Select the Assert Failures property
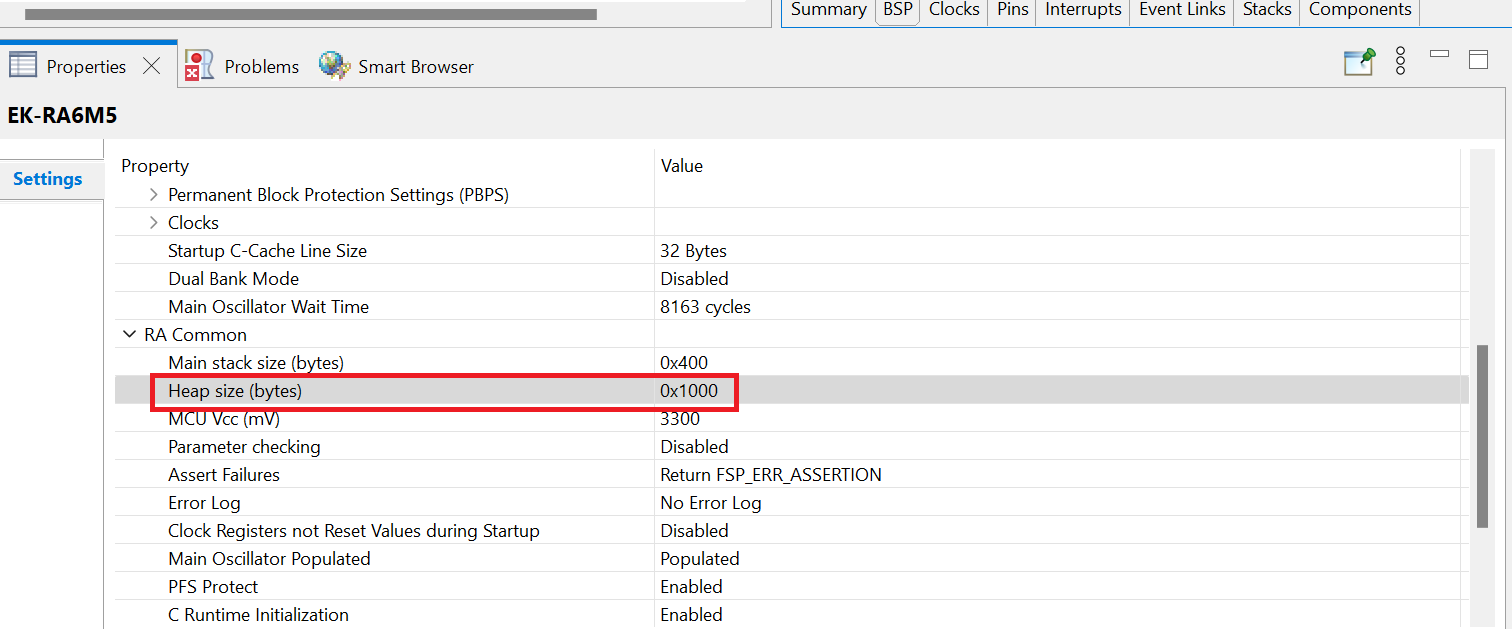 [224, 475]
